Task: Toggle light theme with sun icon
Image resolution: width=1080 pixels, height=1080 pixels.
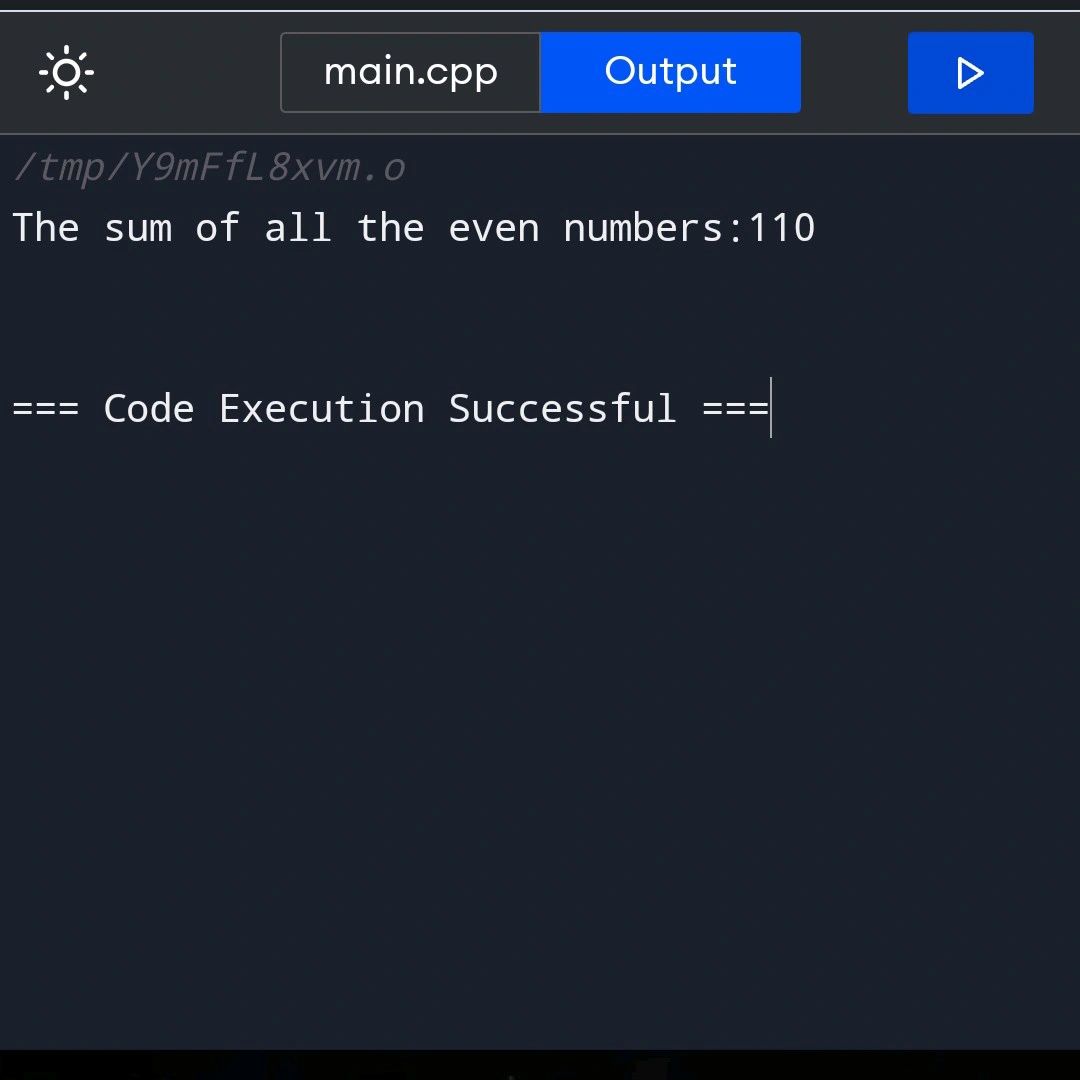Action: [66, 72]
